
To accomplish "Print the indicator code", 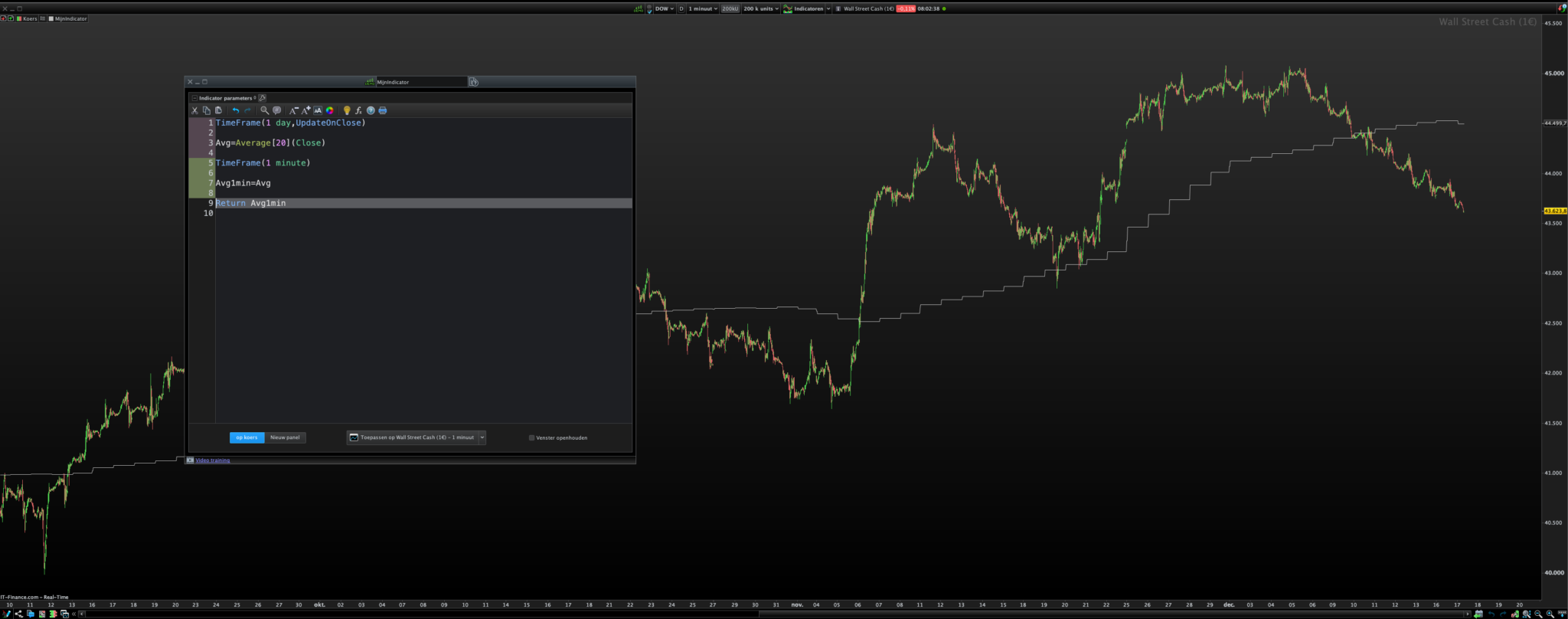I will coord(383,110).
